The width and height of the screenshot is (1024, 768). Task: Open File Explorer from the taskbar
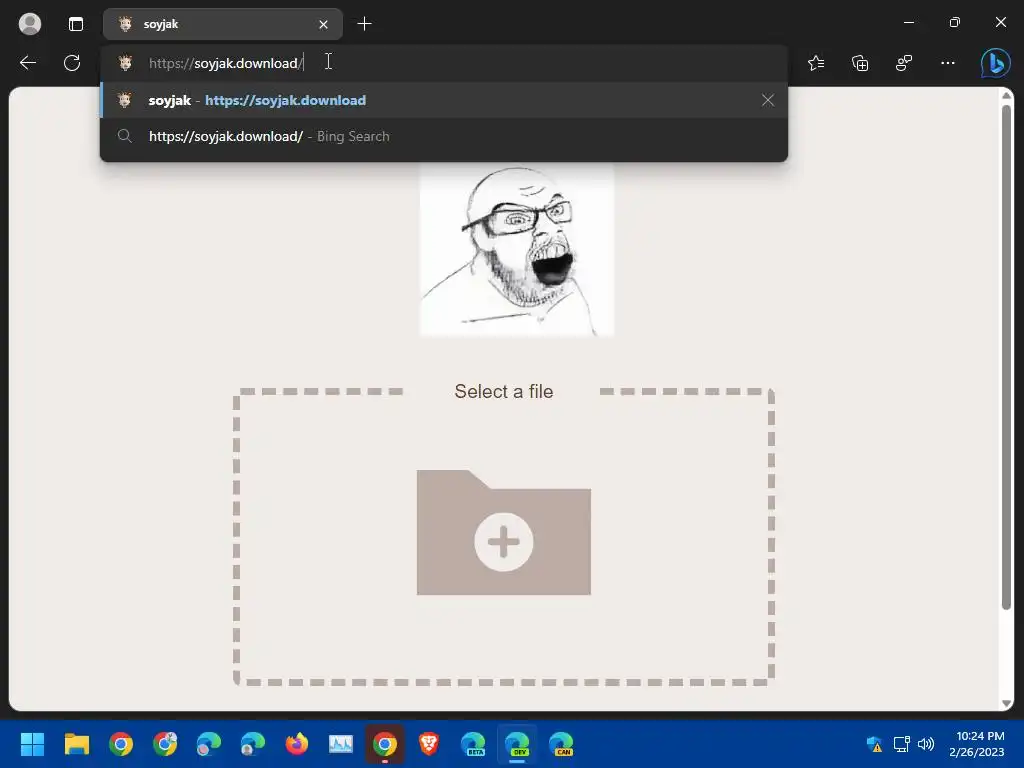pyautogui.click(x=76, y=744)
